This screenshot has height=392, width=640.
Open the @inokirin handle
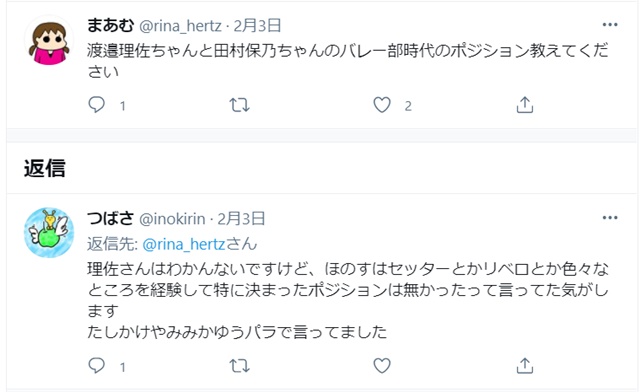tap(172, 219)
